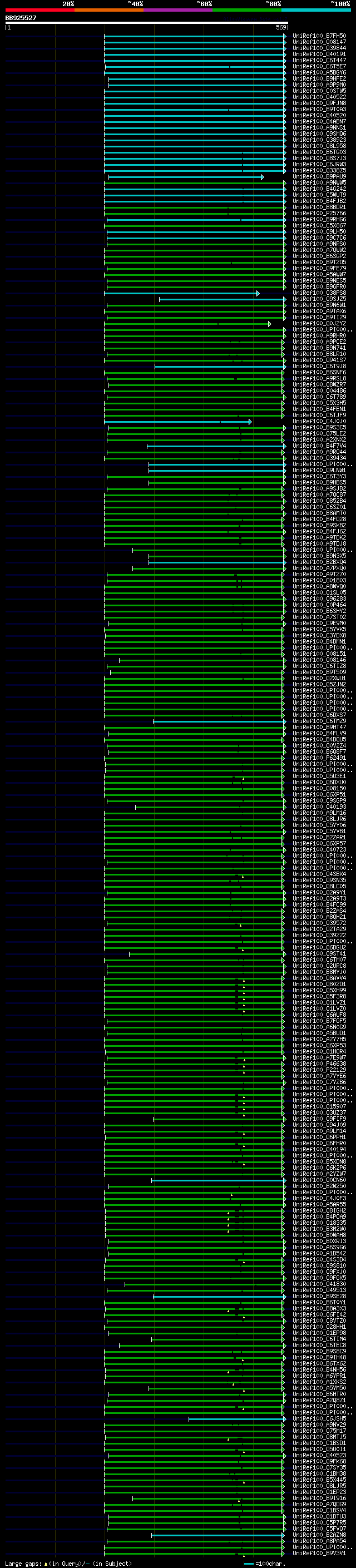356x1568 pixels.
Task: Click the cyan alignment bar for UniRef100_Q38PS8
Action: pos(181,293)
